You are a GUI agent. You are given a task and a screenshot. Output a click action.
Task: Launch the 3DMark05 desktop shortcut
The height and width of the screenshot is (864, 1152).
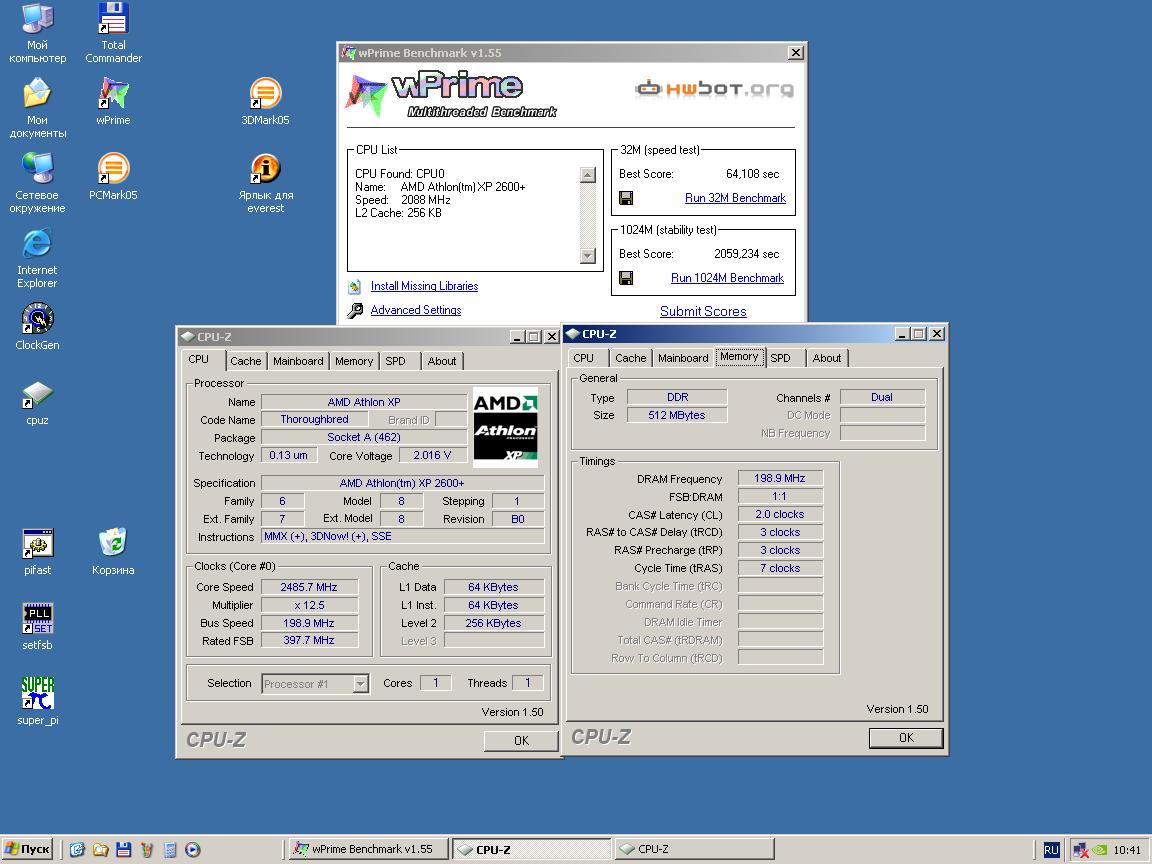pos(265,101)
